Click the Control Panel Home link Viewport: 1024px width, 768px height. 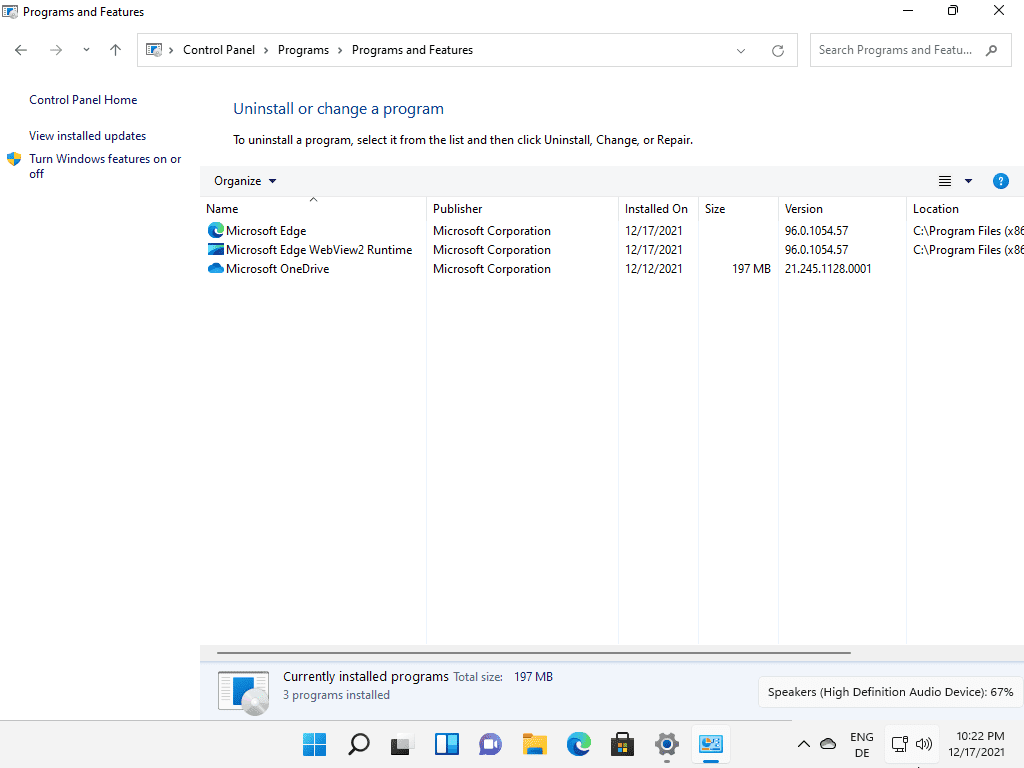point(83,99)
